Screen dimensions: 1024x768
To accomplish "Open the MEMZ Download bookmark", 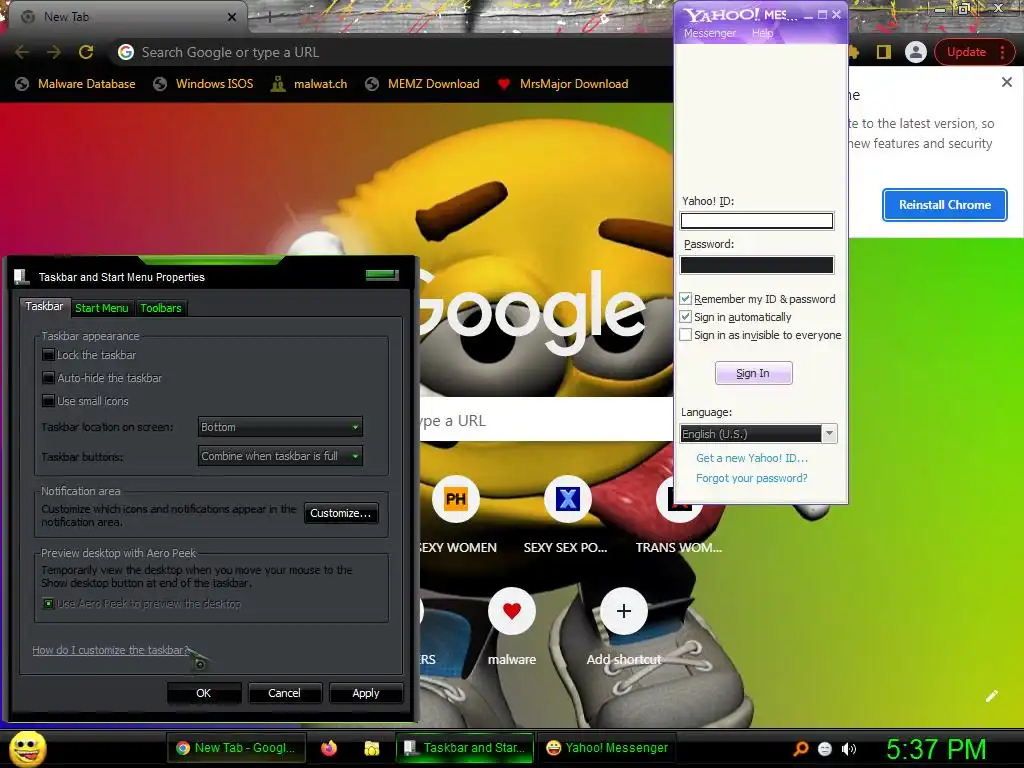I will point(423,84).
